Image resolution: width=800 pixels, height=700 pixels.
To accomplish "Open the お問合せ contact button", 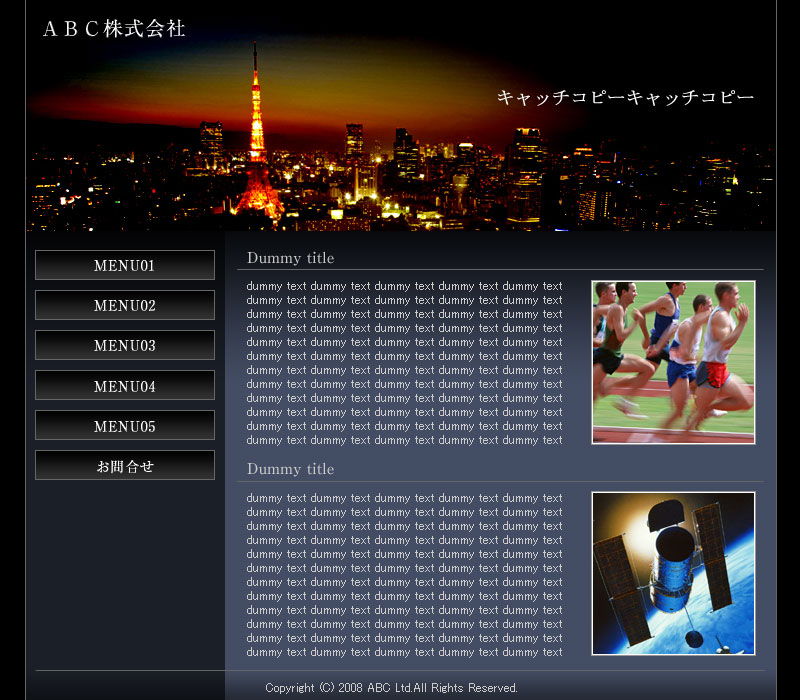I will coord(124,465).
